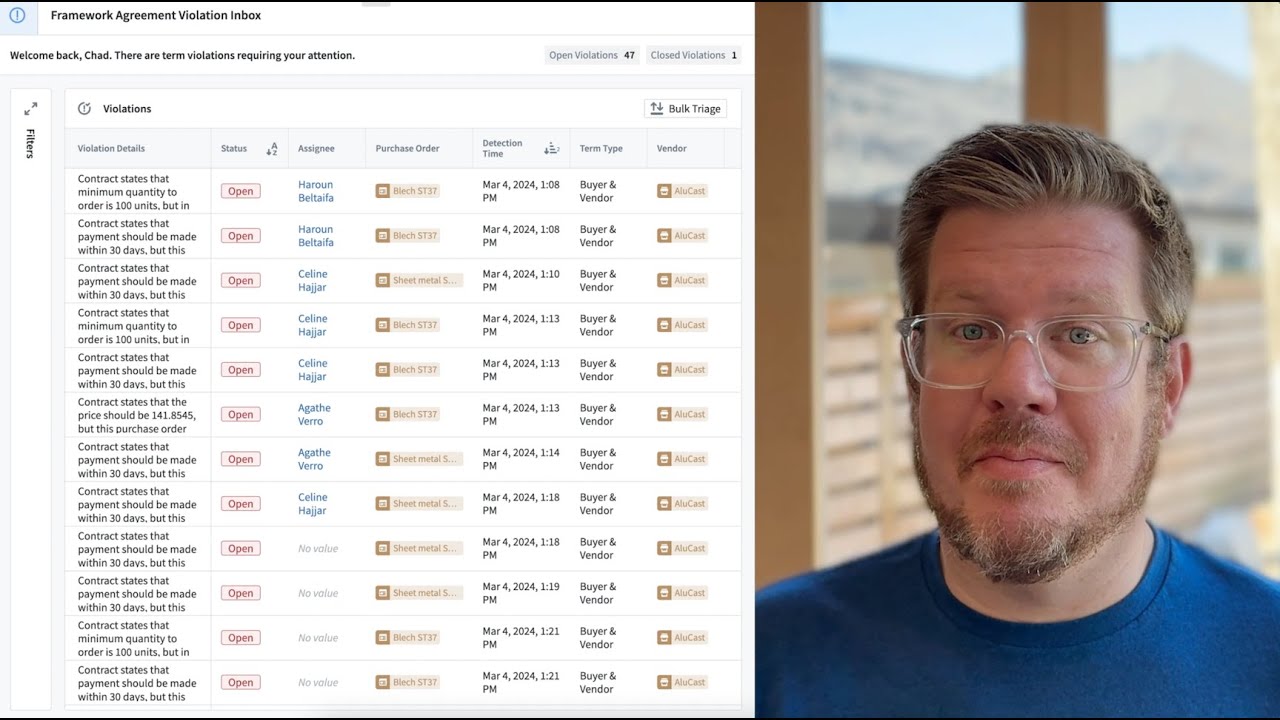1280x720 pixels.
Task: Click the Term Type column header
Action: (601, 149)
